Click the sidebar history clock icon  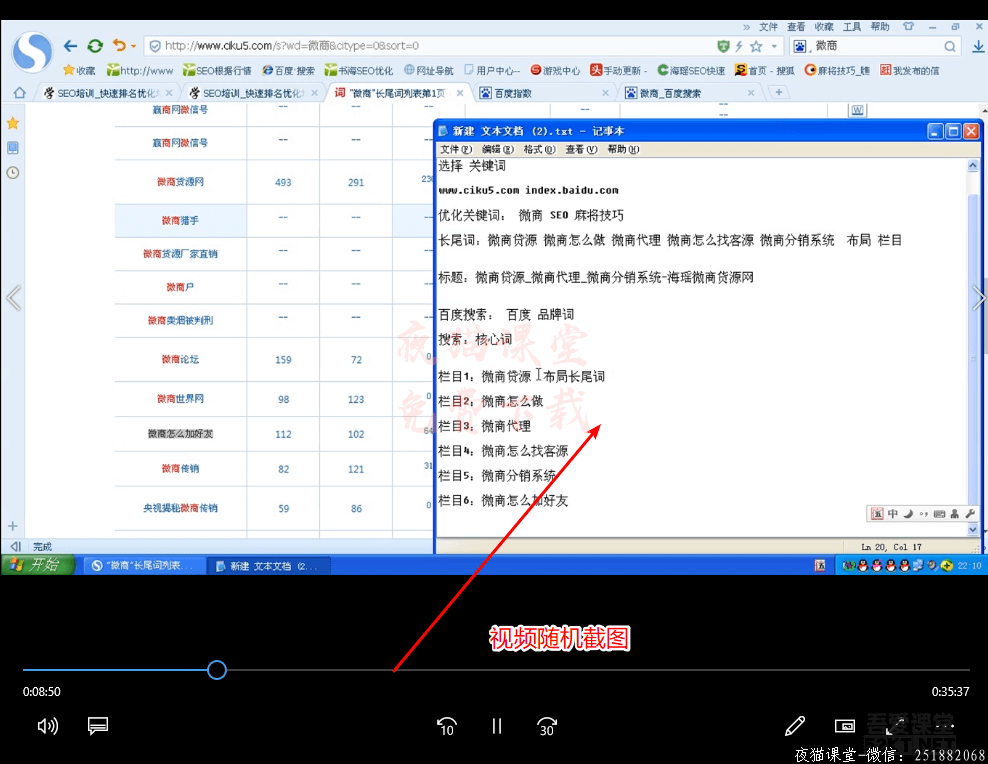13,173
